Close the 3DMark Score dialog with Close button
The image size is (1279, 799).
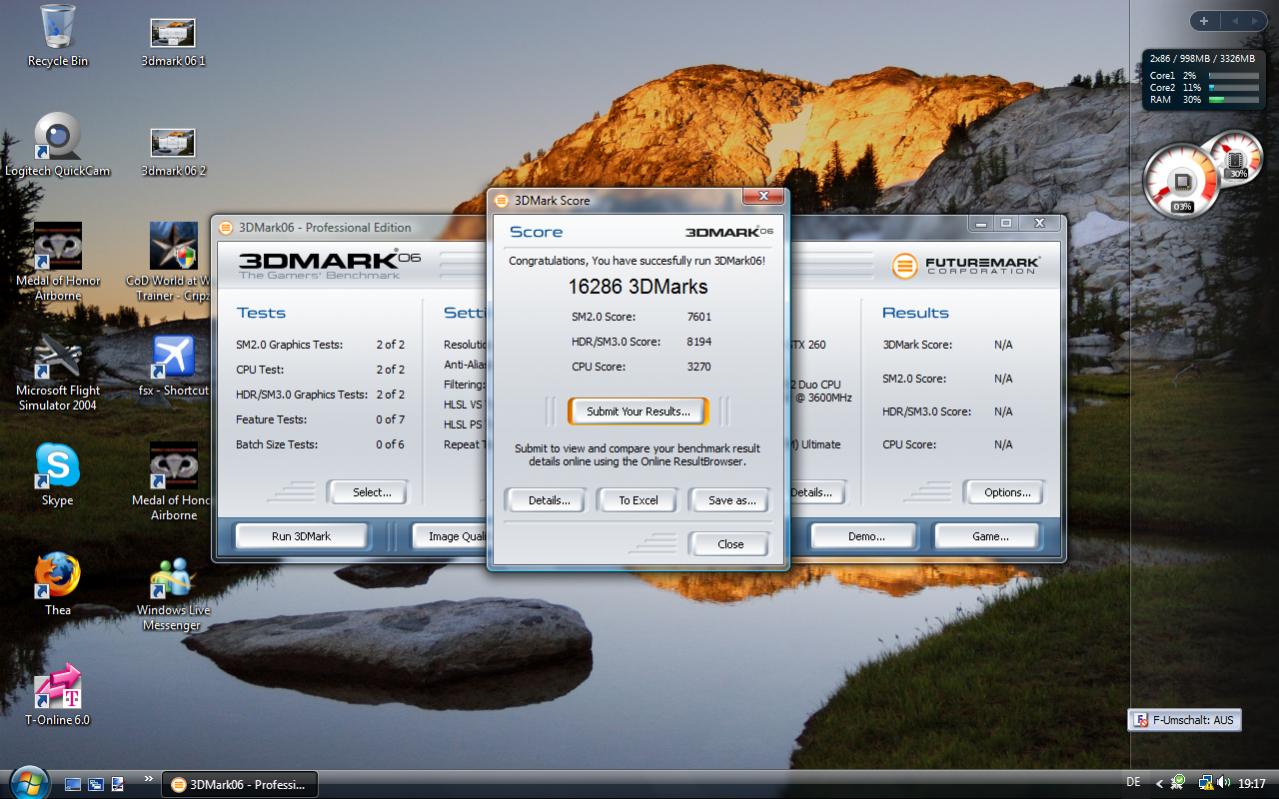(730, 544)
